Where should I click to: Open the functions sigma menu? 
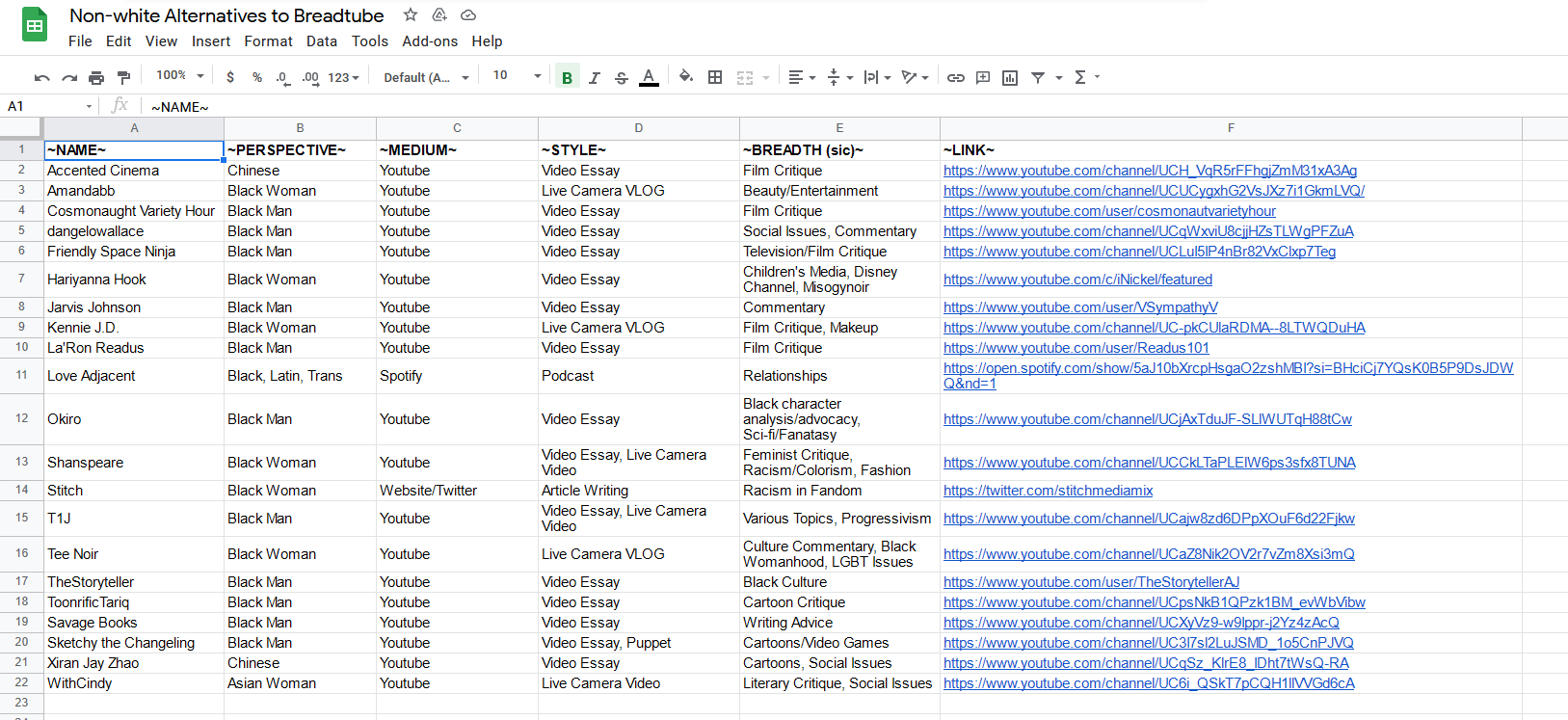[x=1086, y=77]
